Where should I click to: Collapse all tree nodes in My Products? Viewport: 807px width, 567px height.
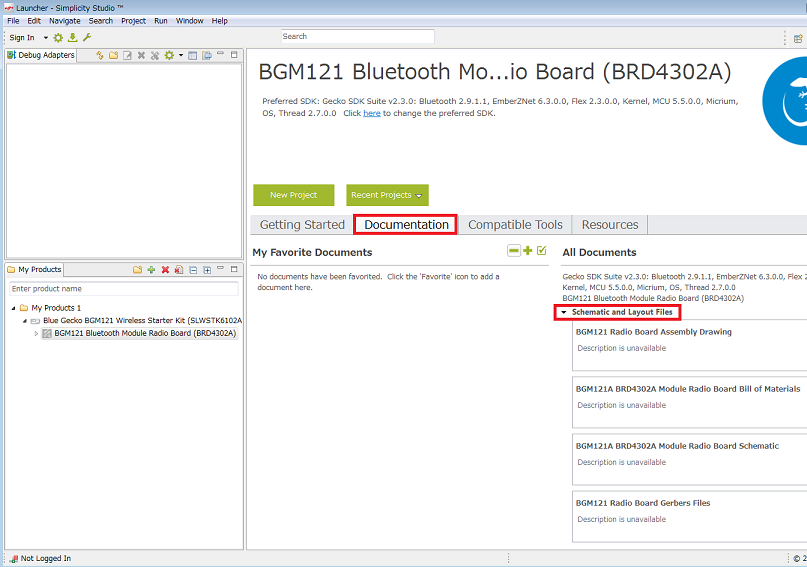193,270
